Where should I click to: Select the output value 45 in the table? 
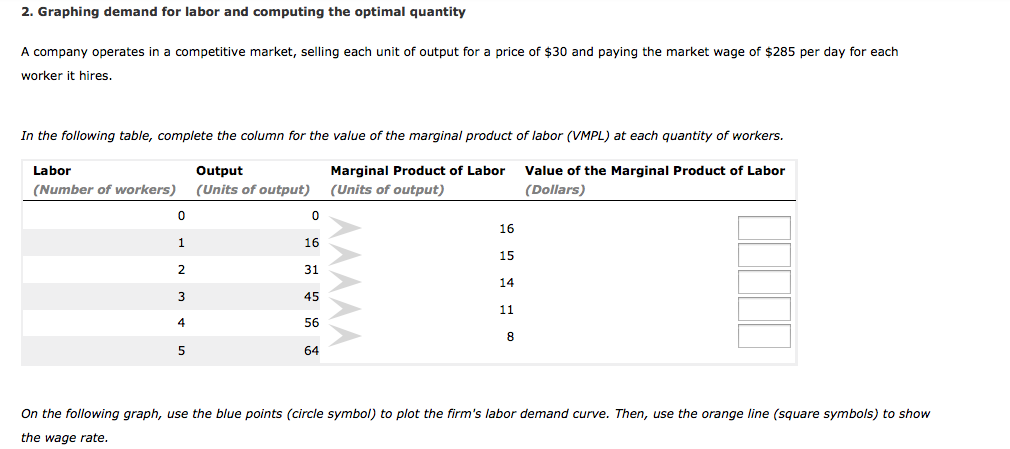311,296
